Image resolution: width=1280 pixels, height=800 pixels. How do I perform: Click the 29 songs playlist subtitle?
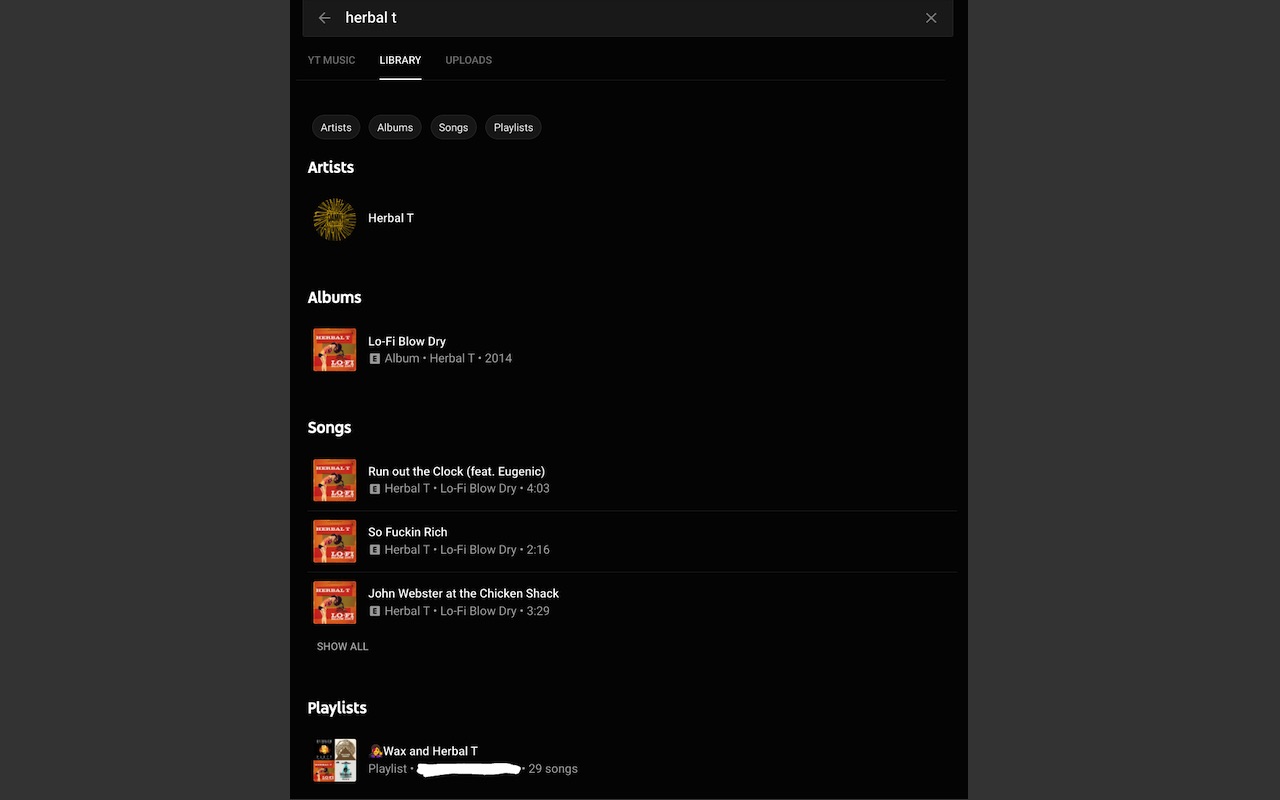click(x=553, y=769)
